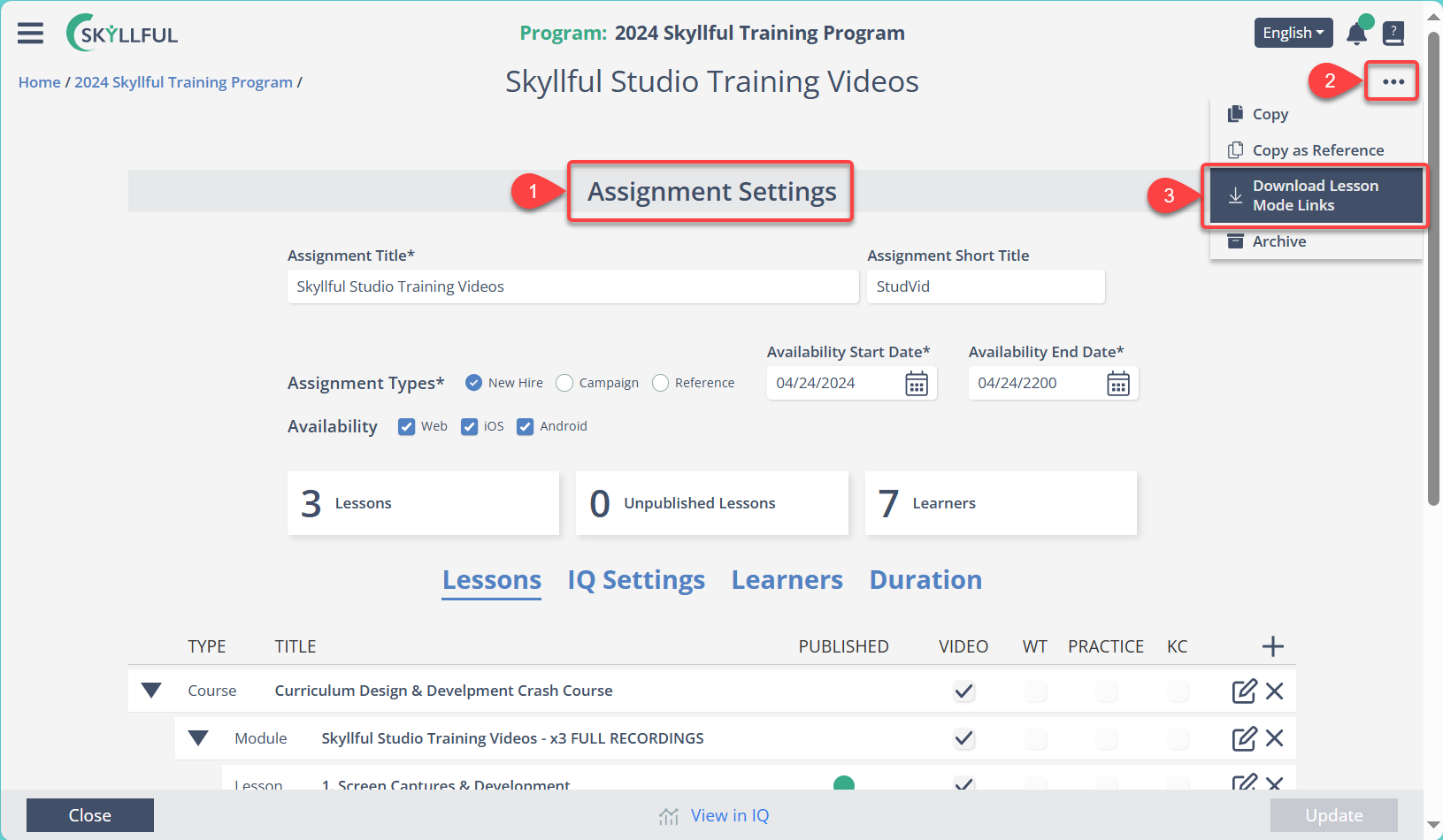Select the Reference assignment type
Viewport: 1443px width, 840px height.
click(660, 383)
